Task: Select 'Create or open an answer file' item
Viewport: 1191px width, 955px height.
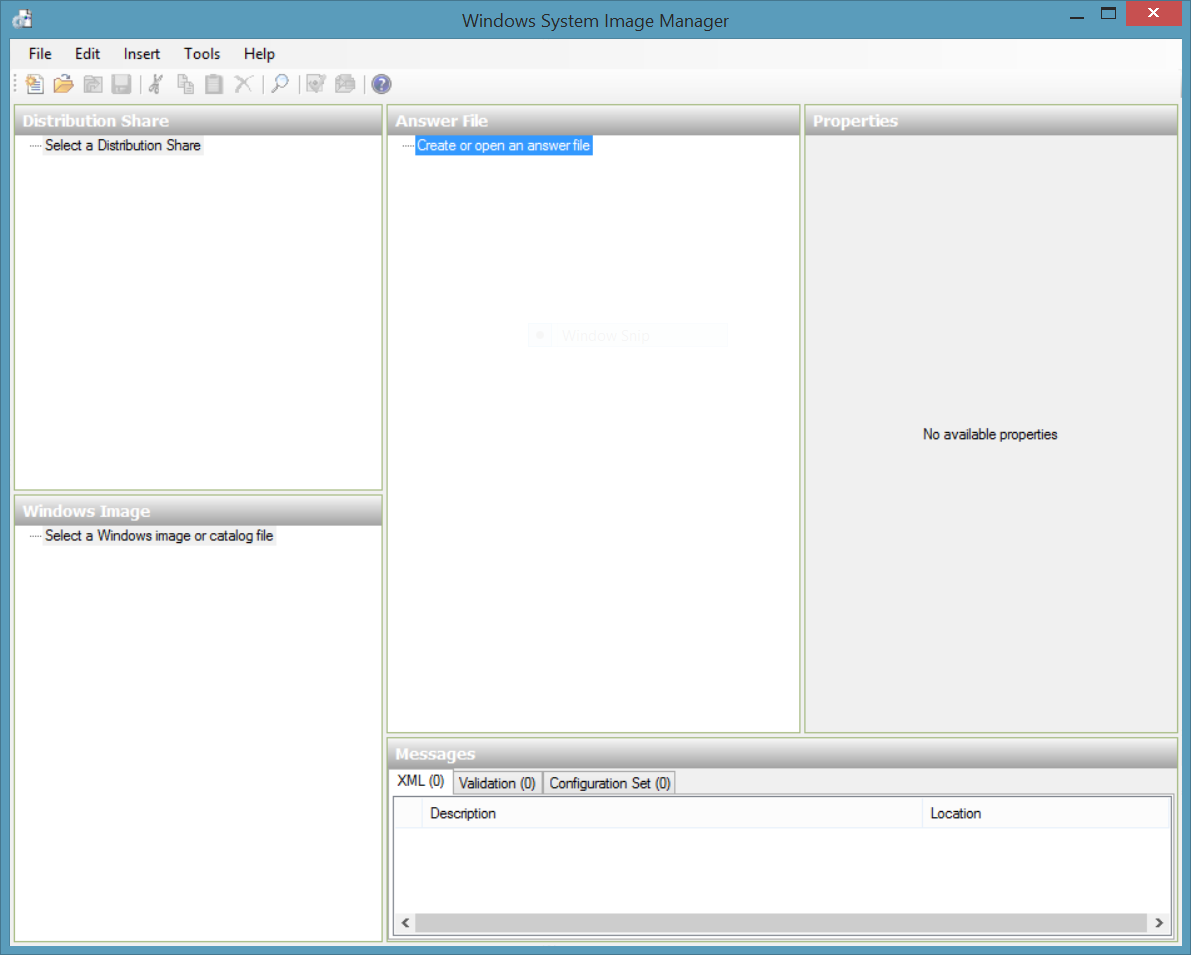Action: click(504, 145)
